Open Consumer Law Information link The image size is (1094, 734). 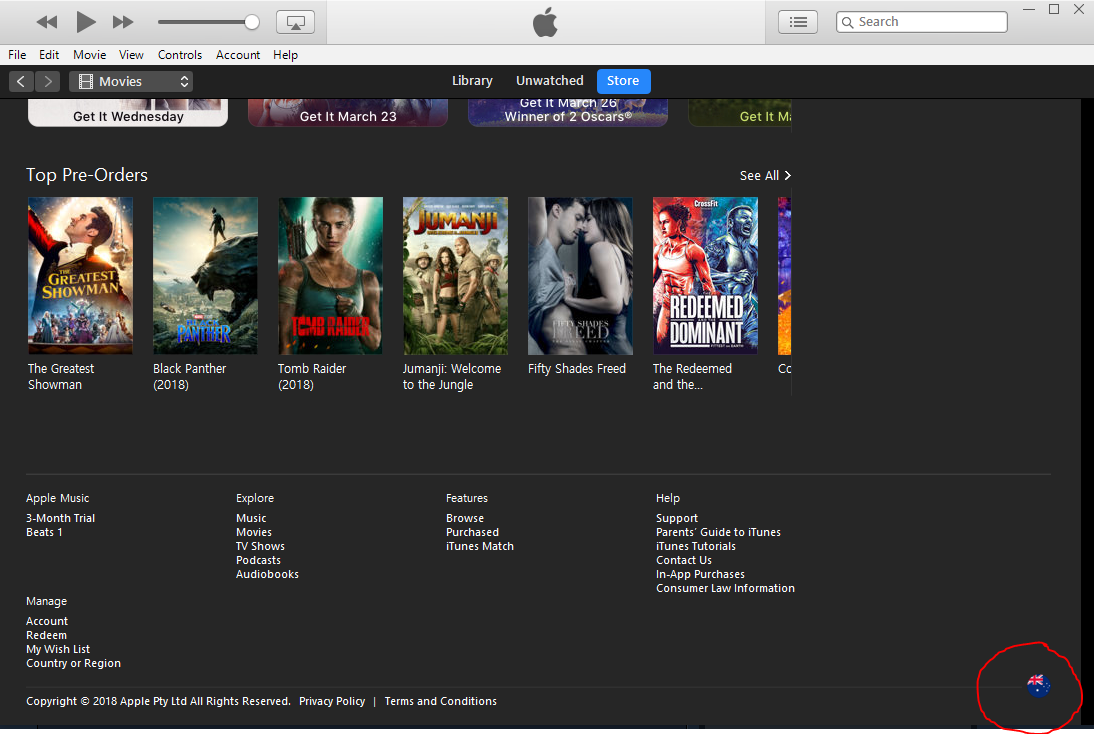pos(726,588)
